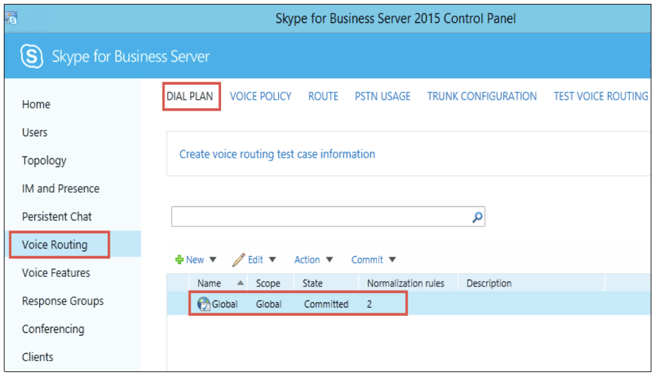Click the Edit button label
Screen dimensions: 655x376
(255, 260)
